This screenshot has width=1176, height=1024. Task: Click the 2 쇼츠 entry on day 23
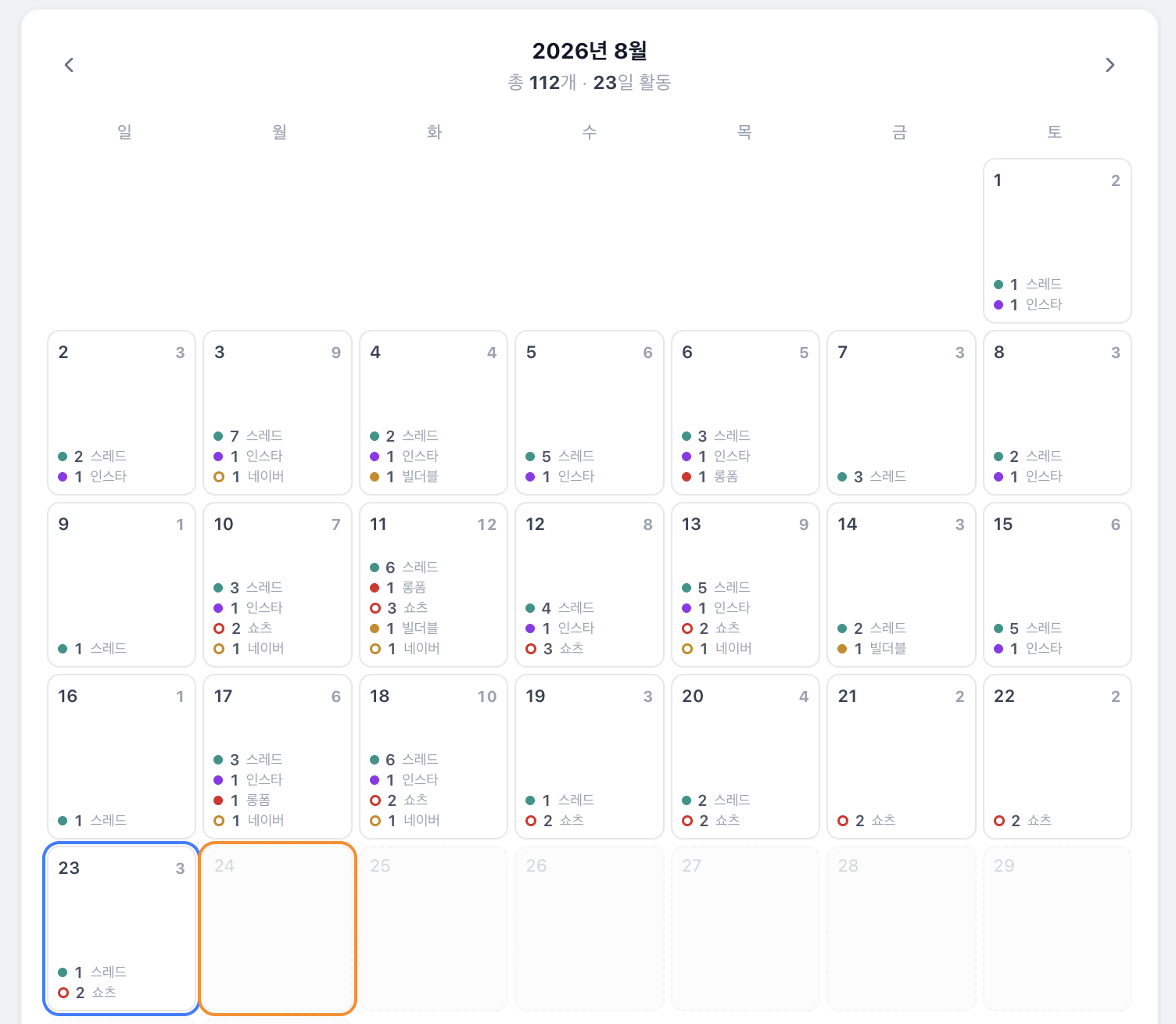point(88,993)
